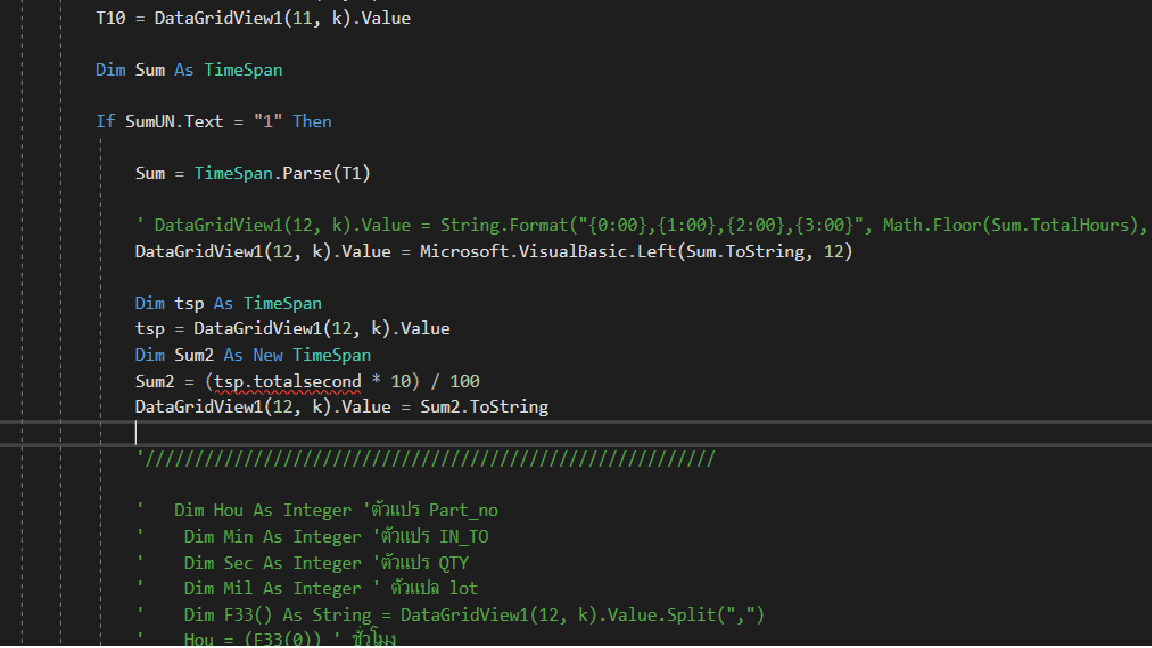Screen dimensions: 1152x648
Task: Click the error-underlined tsp.totalsecond expression
Action: click(x=288, y=381)
